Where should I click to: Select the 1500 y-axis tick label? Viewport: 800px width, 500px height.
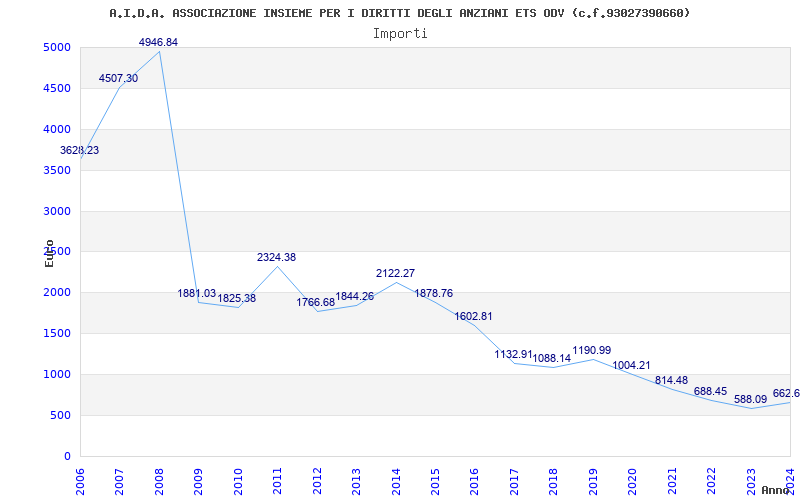tap(56, 334)
